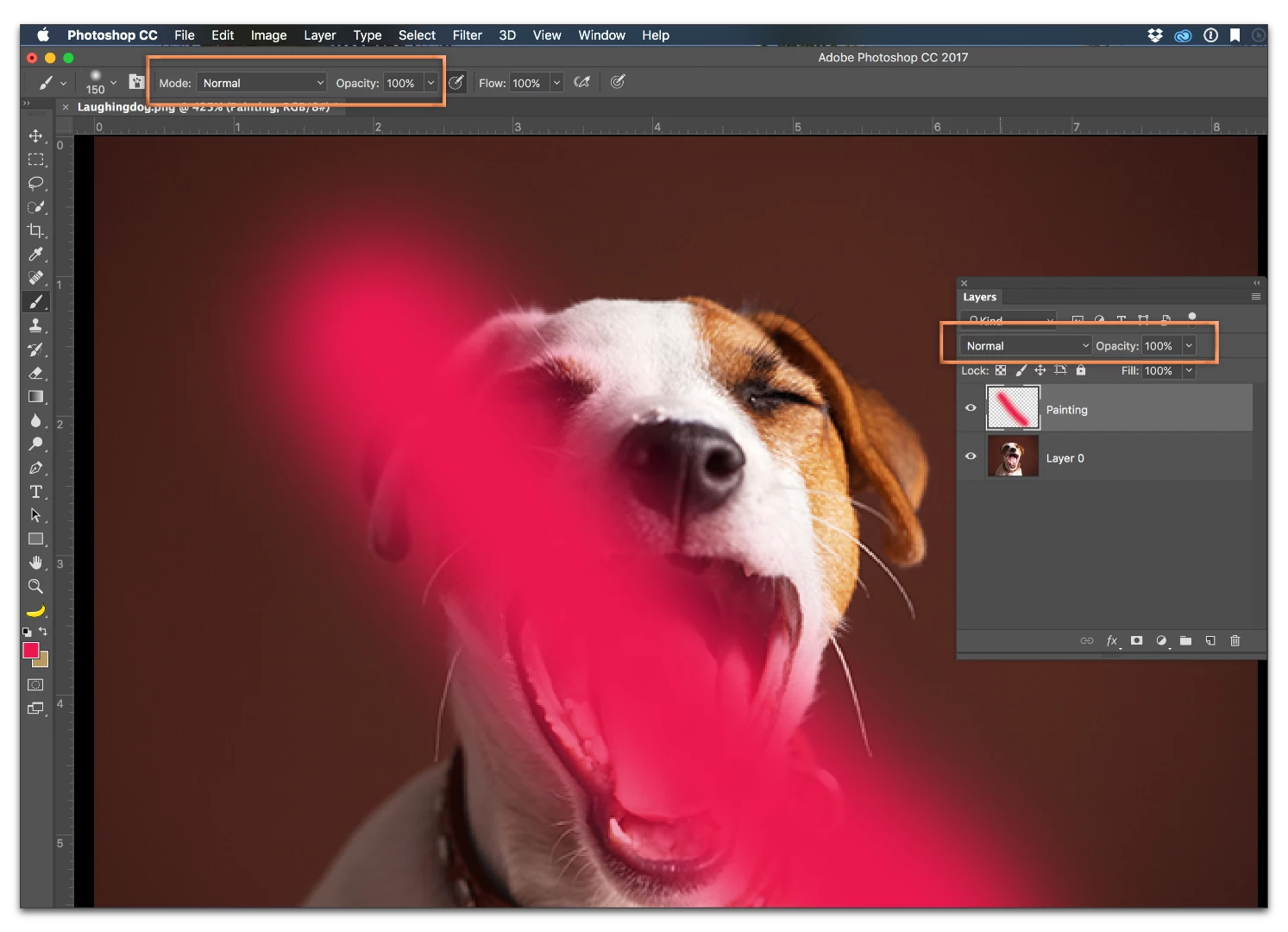Switch to the Layers tab

(979, 297)
